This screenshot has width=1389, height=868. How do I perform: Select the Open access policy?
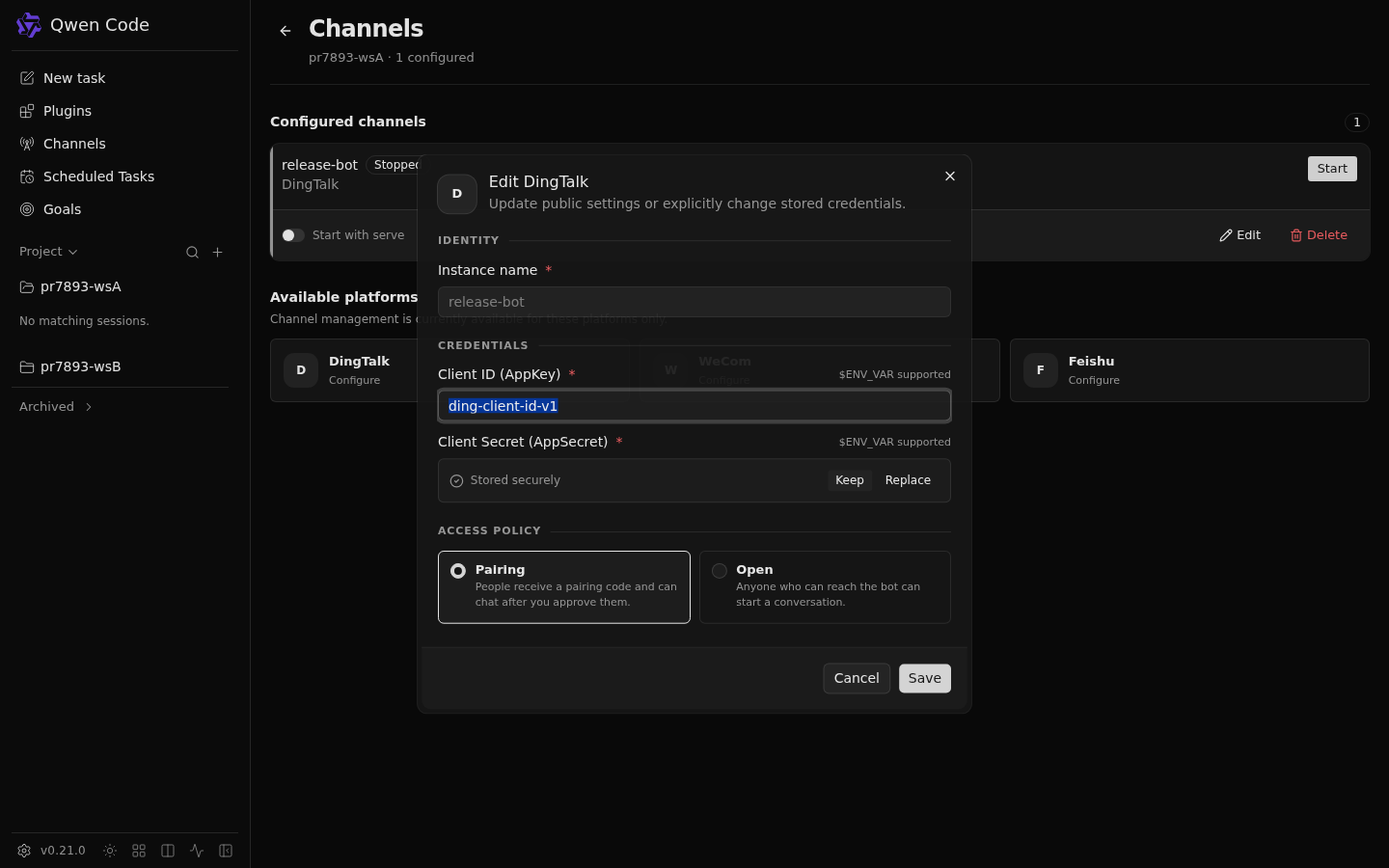825,587
